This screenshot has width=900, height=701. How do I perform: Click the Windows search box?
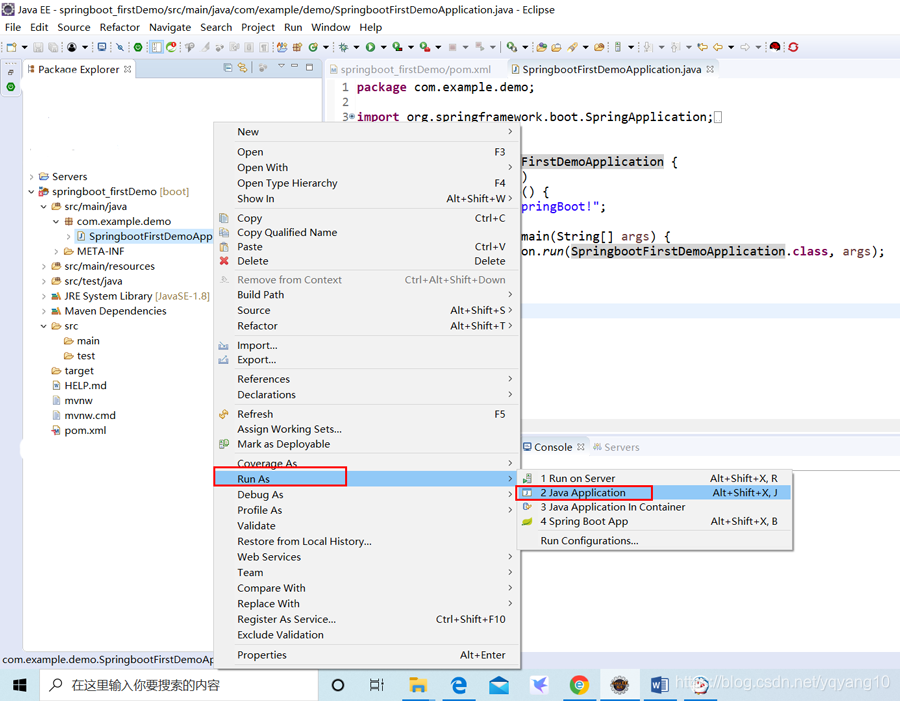[x=179, y=685]
